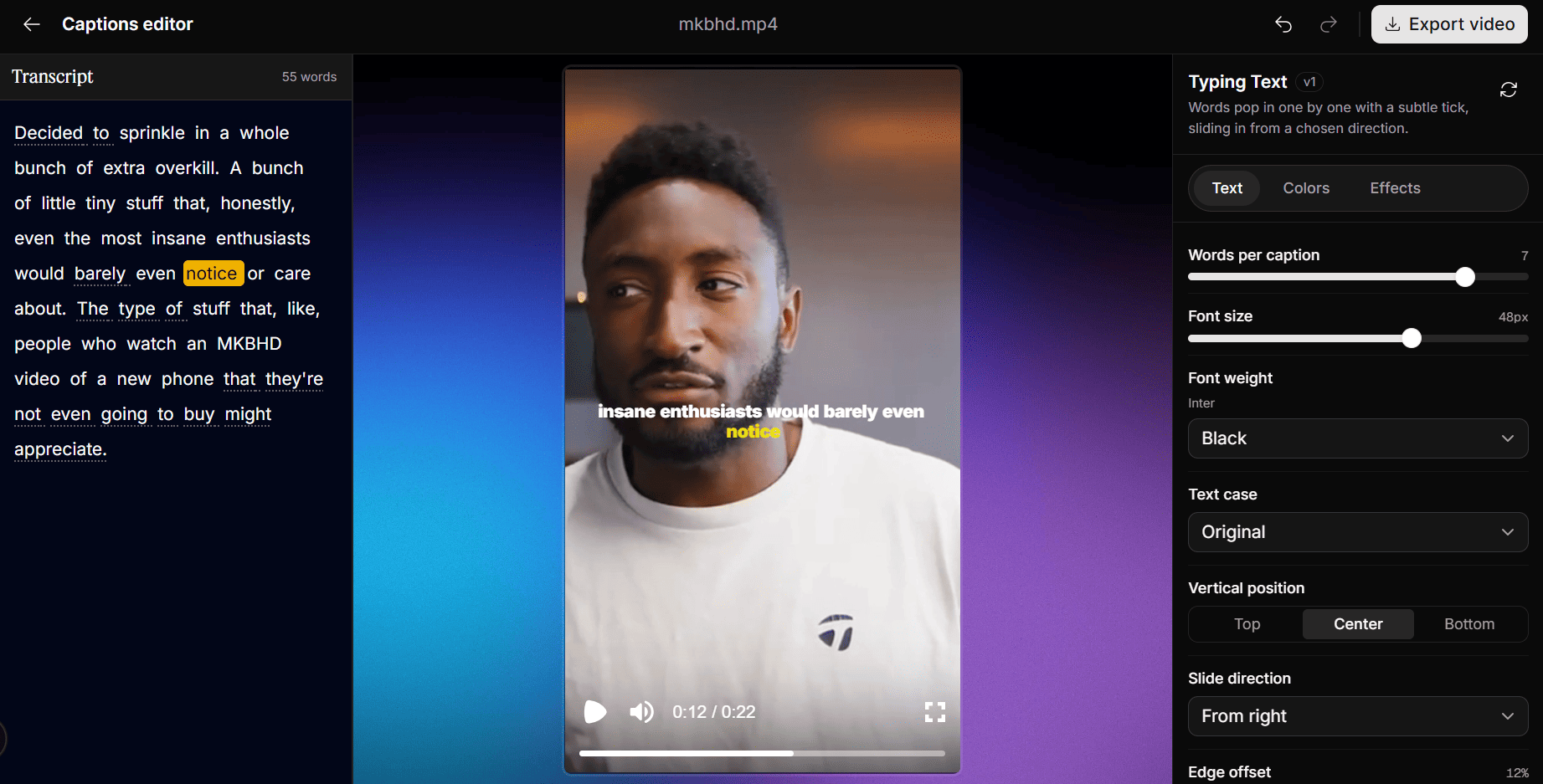Viewport: 1543px width, 784px height.
Task: Click the 55 words count
Action: [309, 77]
